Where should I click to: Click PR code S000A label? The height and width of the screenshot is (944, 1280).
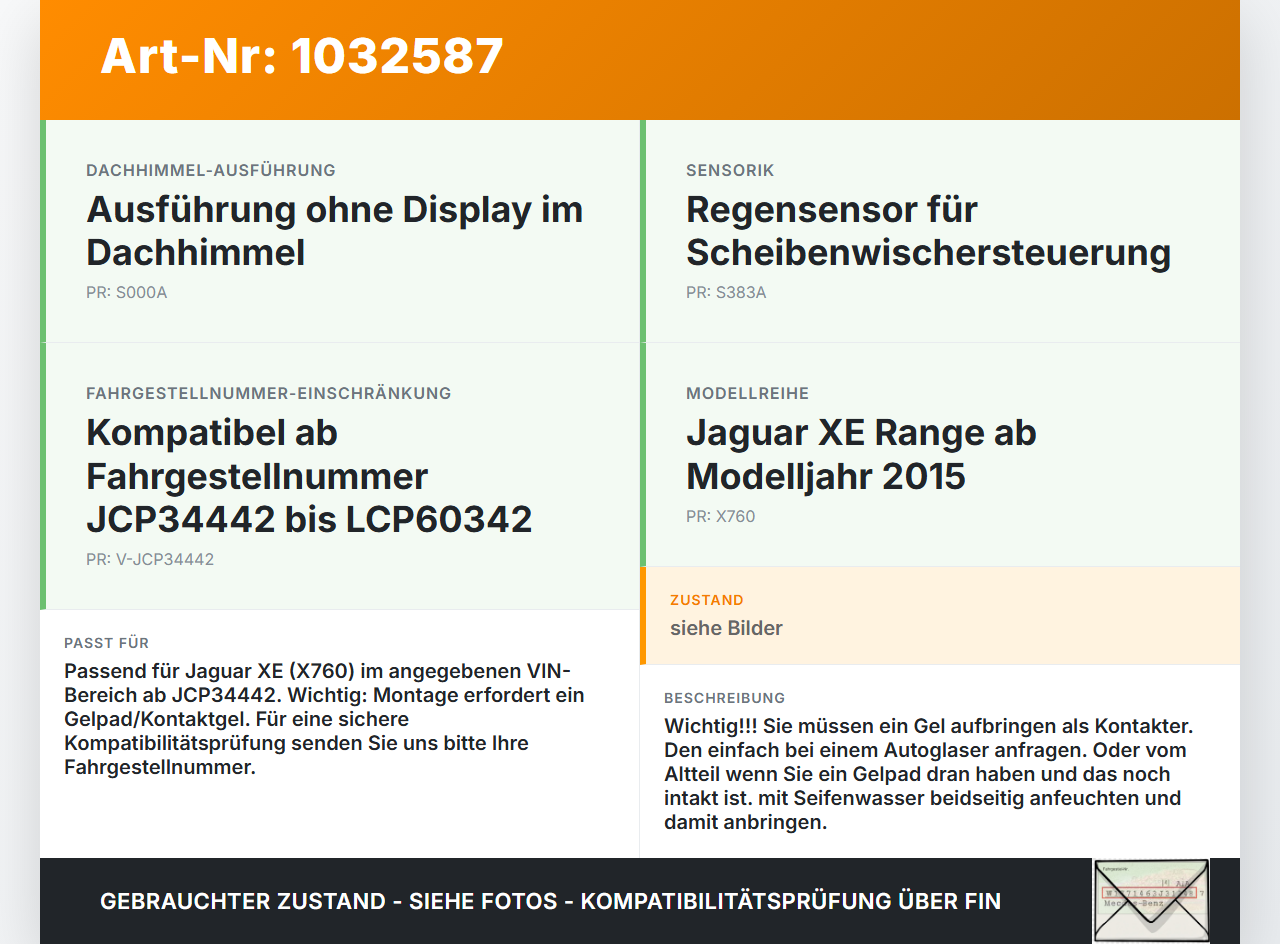127,293
